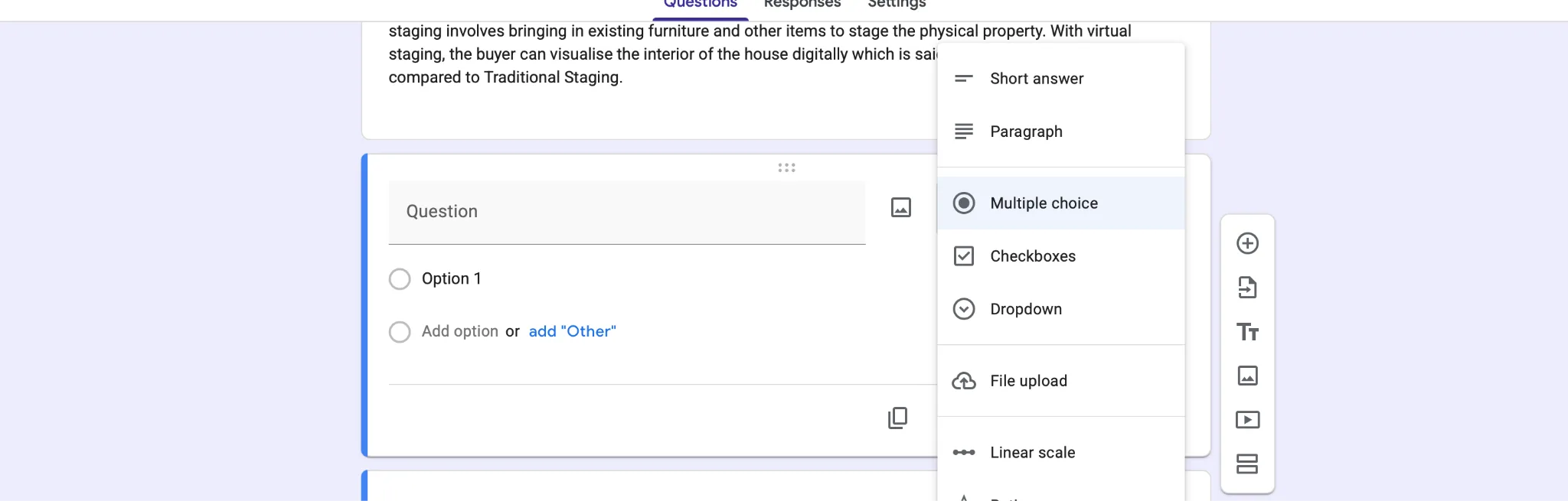Switch to the Responses tab
The height and width of the screenshot is (501, 1568).
802,4
